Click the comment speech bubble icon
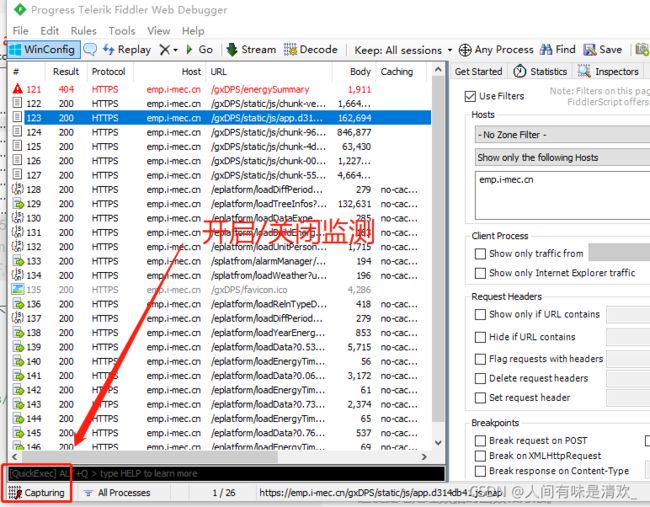 pyautogui.click(x=90, y=50)
